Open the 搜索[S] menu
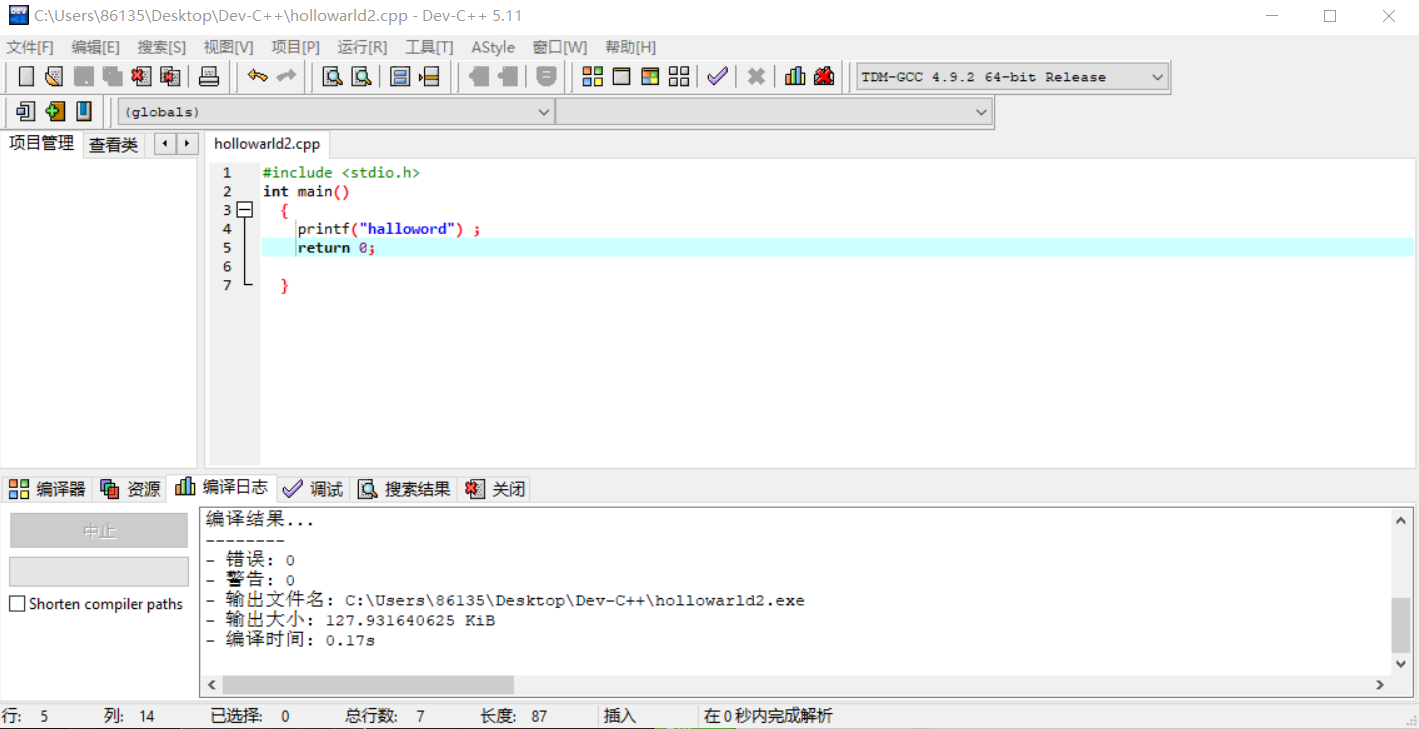 162,47
